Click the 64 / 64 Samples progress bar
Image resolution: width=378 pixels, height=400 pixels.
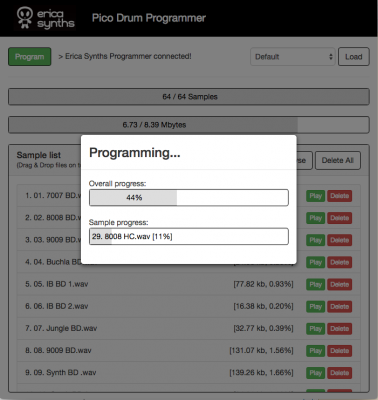click(x=189, y=97)
